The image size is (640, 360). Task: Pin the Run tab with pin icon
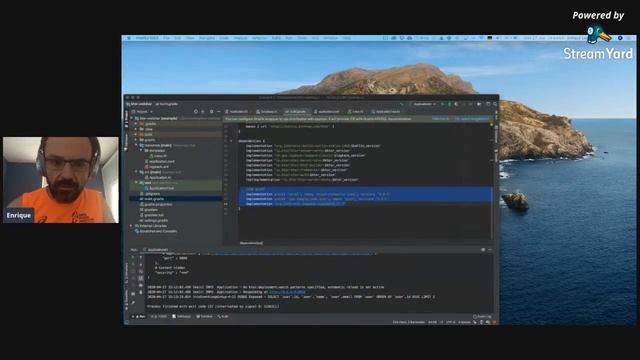(133, 302)
